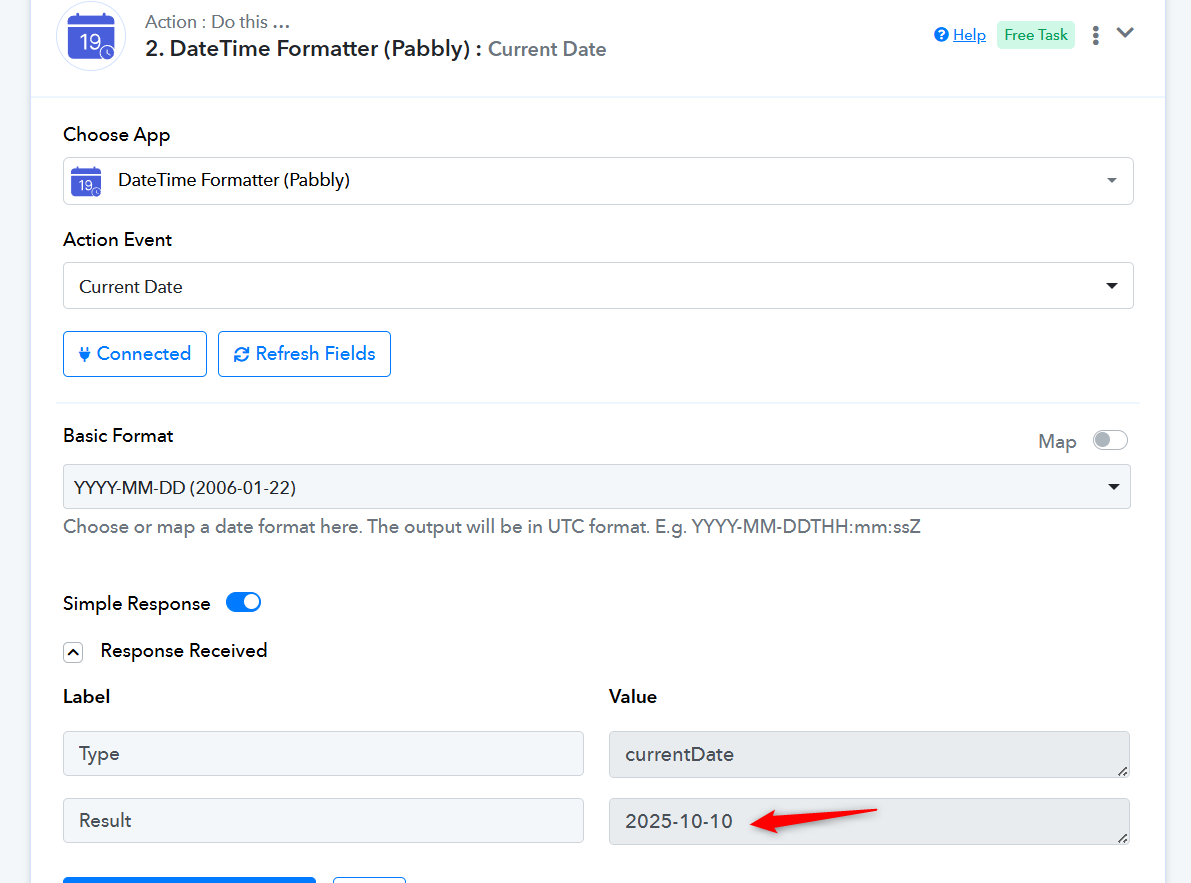Click the resize handle of currentDate textarea

click(x=1123, y=771)
